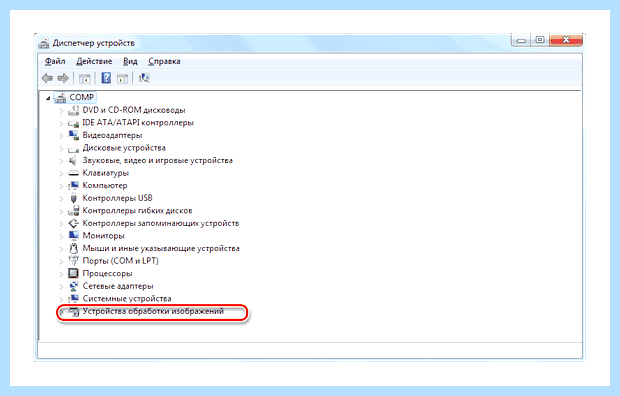Open the Help icon in toolbar
Viewport: 620px width, 396px height.
point(106,78)
